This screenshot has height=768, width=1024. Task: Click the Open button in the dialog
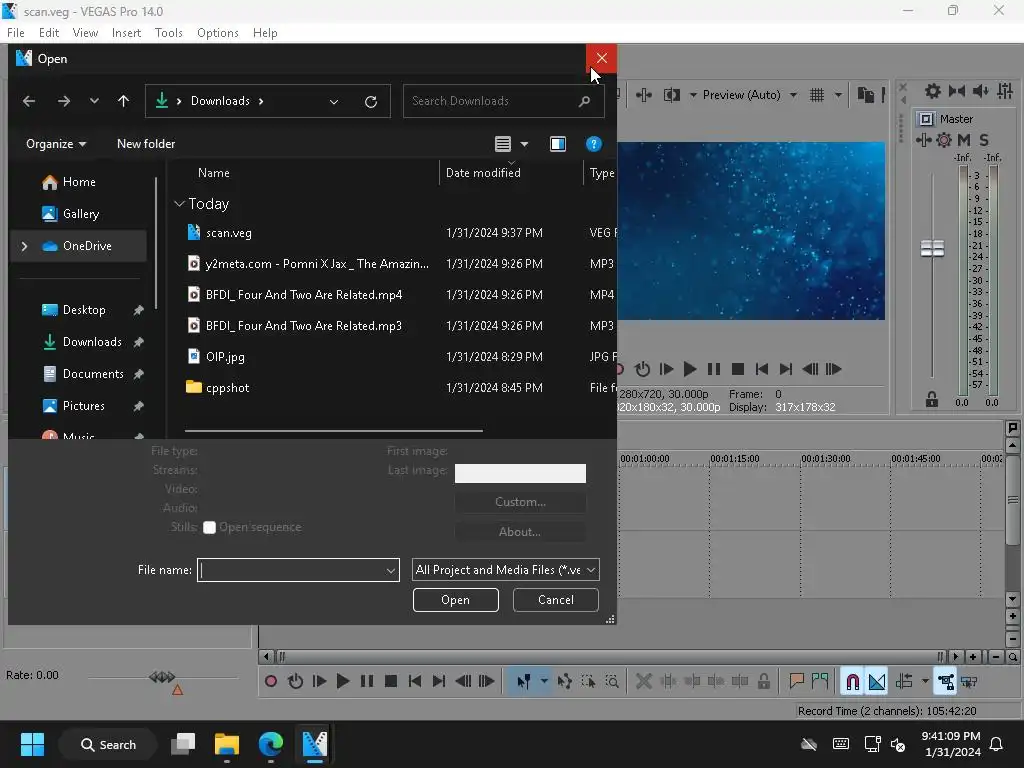tap(456, 600)
